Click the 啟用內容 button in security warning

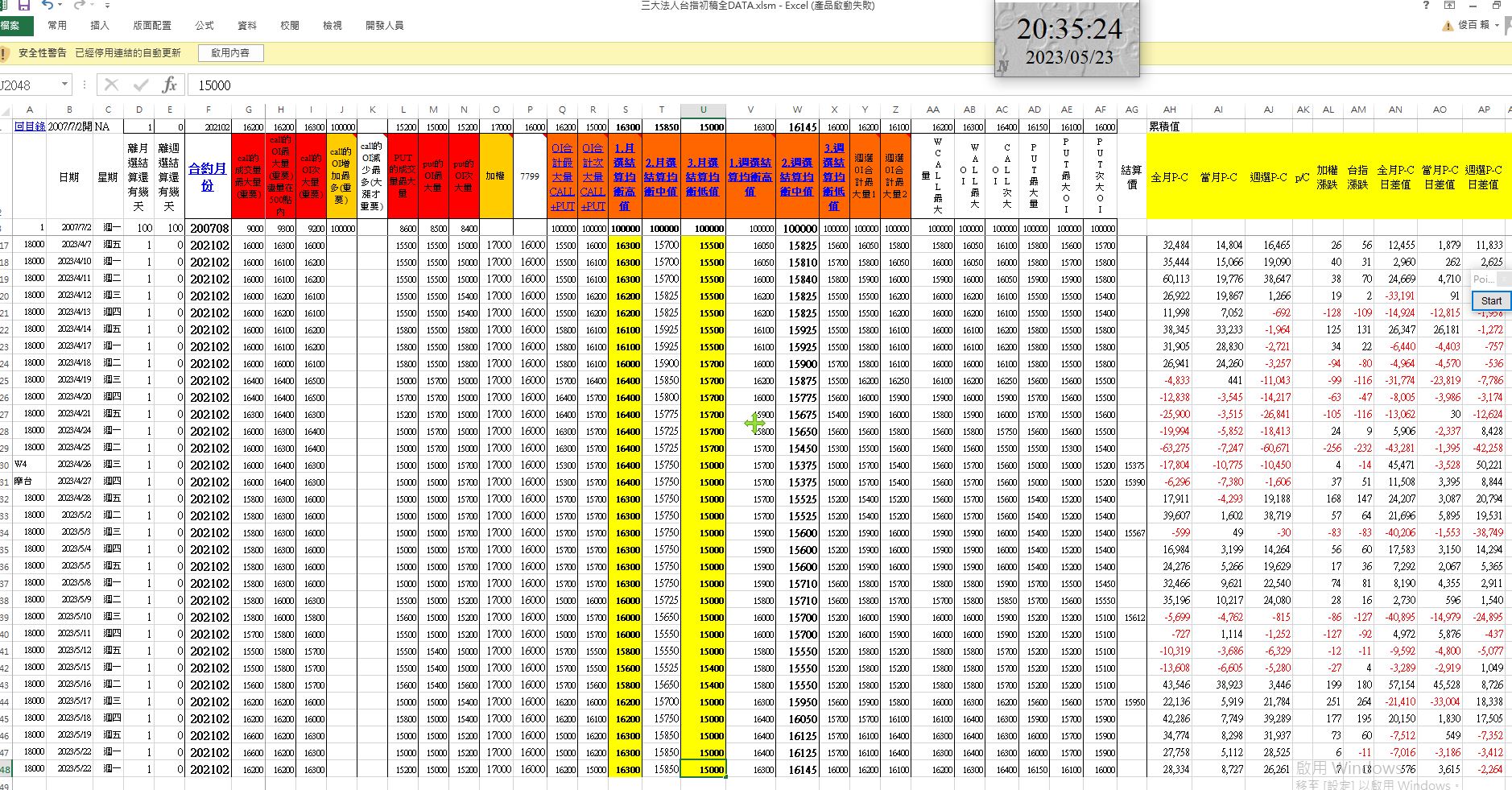click(x=230, y=53)
